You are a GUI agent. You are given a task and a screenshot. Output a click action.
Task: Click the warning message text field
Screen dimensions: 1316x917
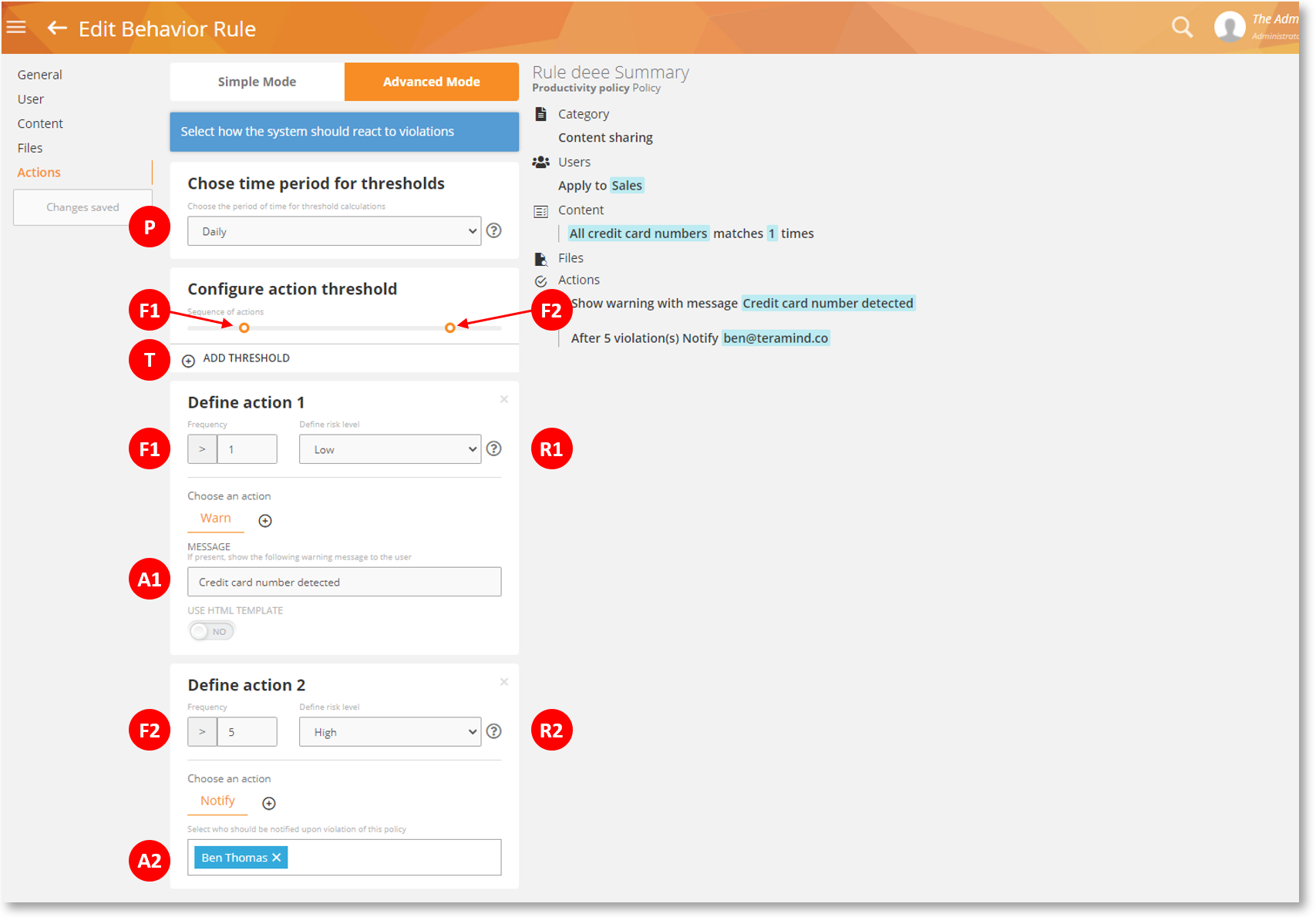[344, 583]
